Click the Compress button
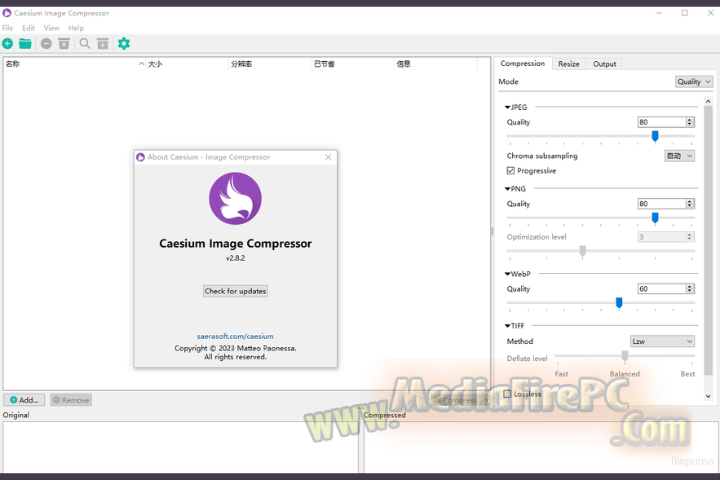Image resolution: width=720 pixels, height=480 pixels. 461,401
